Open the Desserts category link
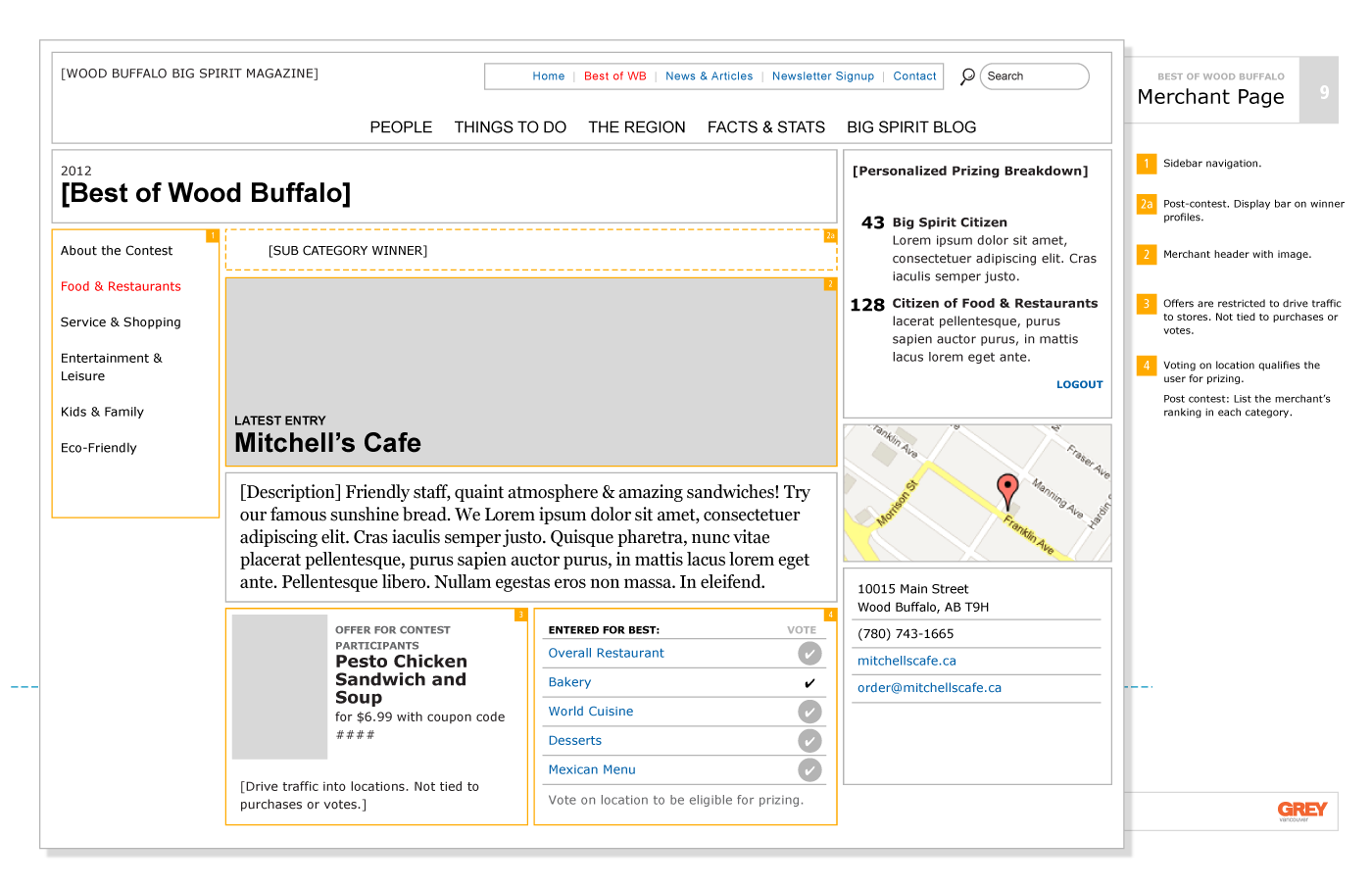This screenshot has height=888, width=1372. click(575, 741)
